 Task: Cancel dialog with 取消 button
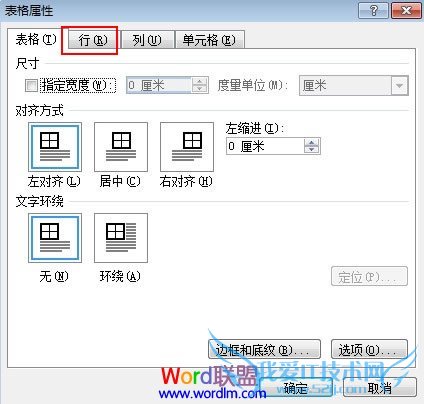click(x=380, y=388)
